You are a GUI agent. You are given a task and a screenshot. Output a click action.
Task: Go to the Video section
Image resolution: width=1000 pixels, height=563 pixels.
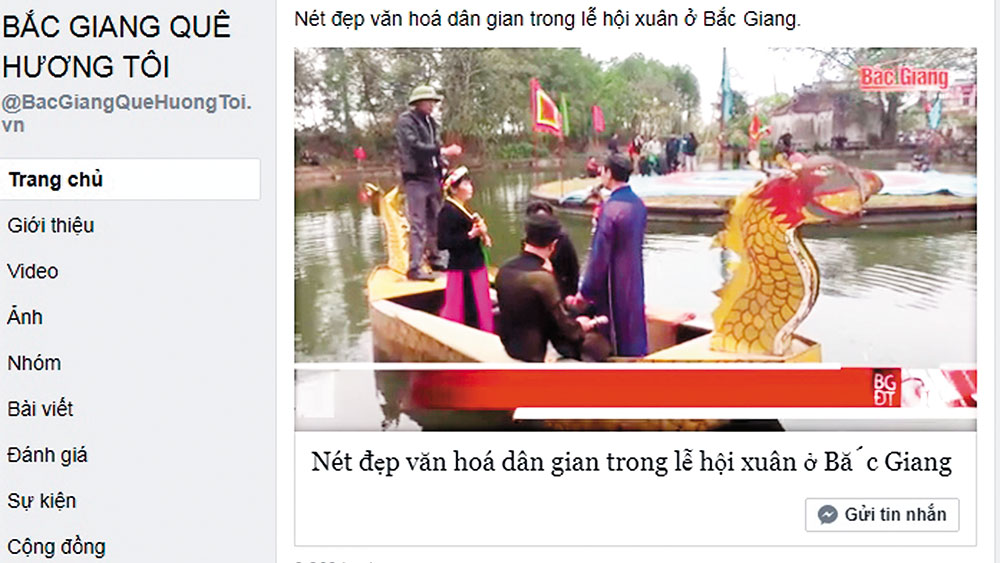(x=33, y=272)
